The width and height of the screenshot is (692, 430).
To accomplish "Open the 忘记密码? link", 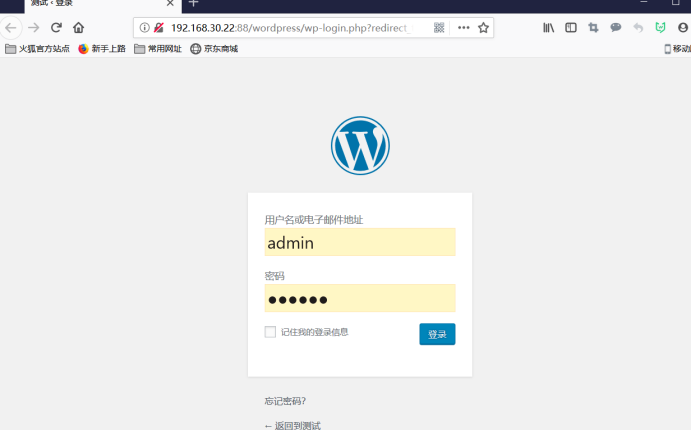I will [285, 401].
